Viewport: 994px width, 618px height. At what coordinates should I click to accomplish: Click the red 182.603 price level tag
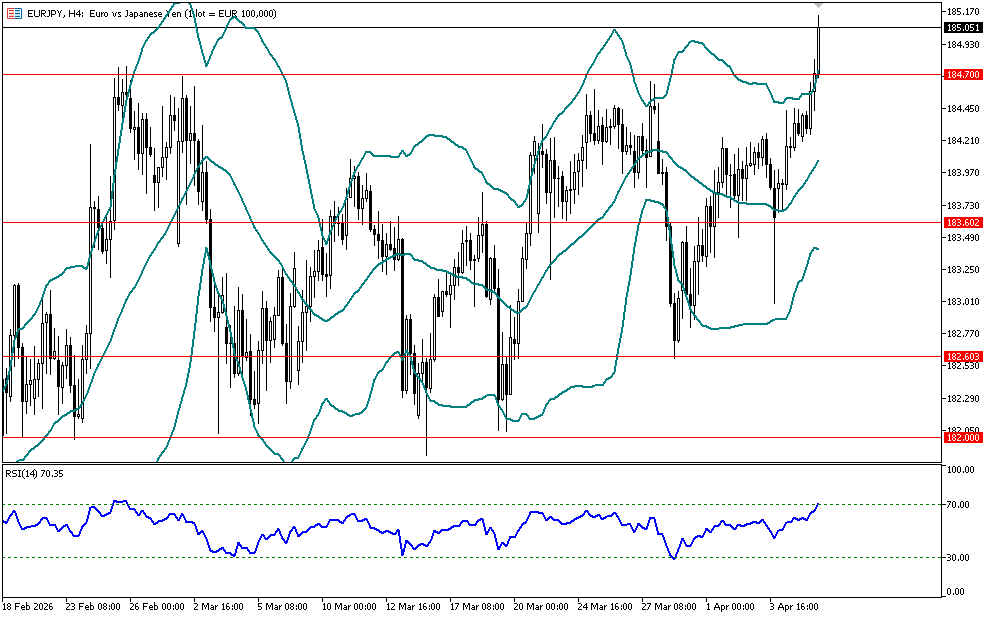coord(961,356)
